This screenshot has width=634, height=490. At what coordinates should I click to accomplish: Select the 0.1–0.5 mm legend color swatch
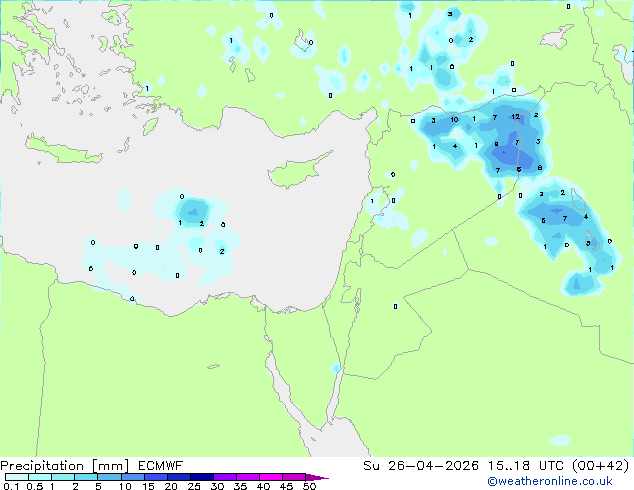pos(17,477)
